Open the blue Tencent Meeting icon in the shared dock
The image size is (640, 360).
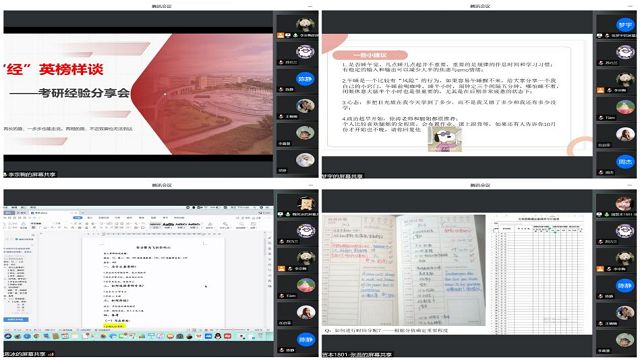[x=208, y=336]
